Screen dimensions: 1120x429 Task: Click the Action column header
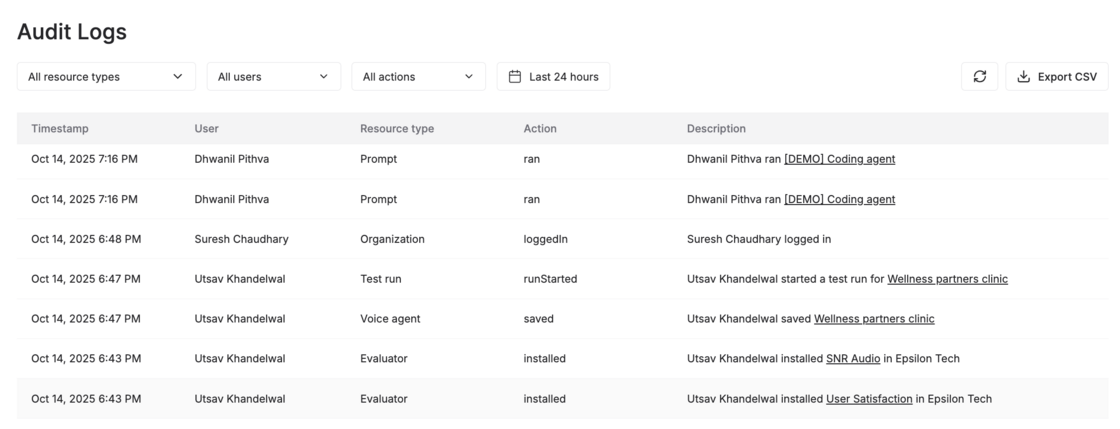tap(540, 129)
